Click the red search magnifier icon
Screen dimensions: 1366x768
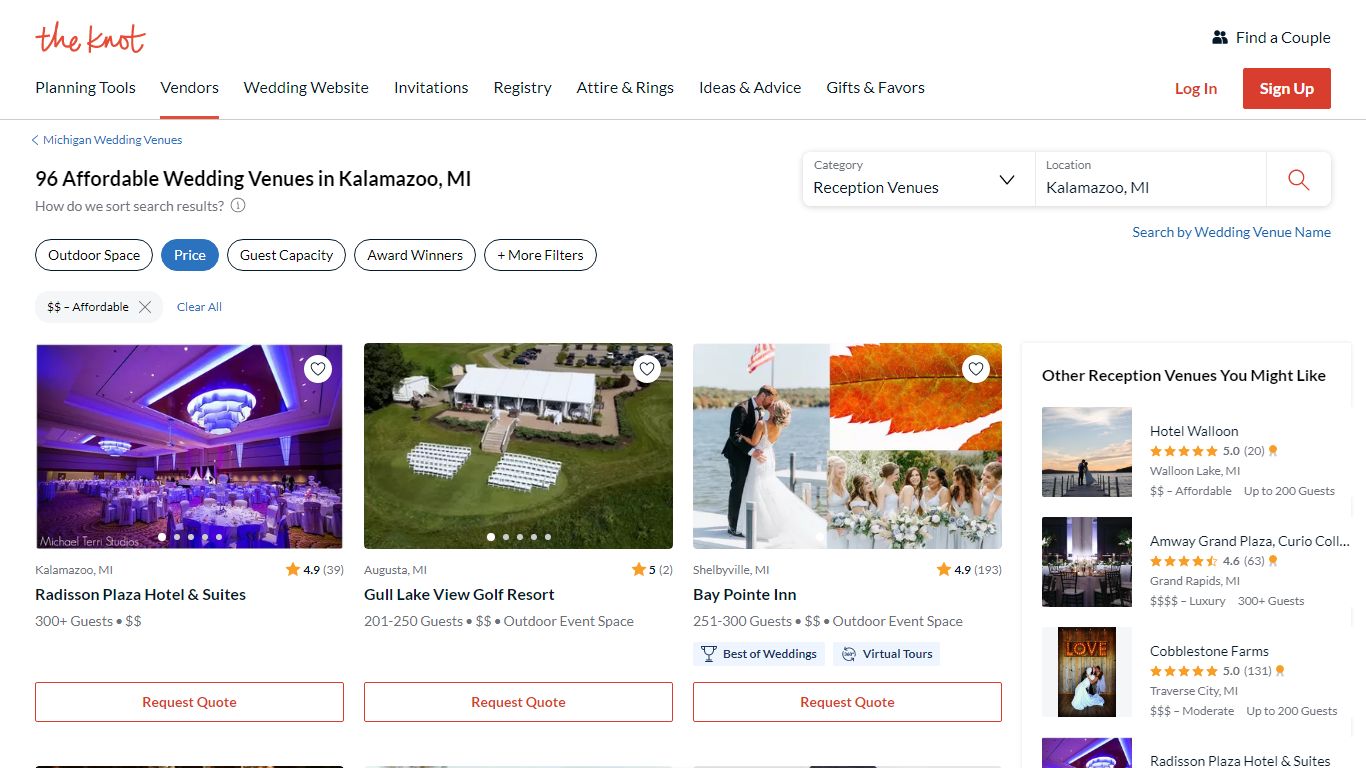pos(1298,180)
